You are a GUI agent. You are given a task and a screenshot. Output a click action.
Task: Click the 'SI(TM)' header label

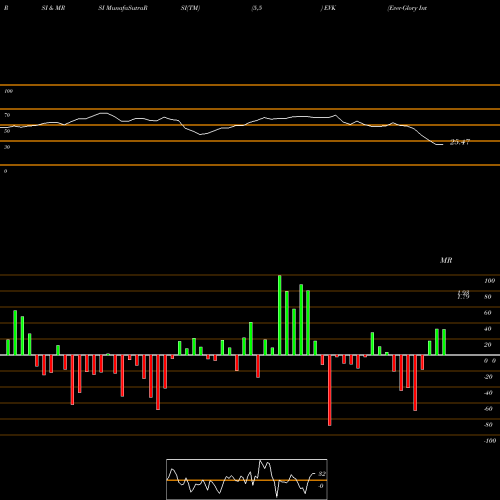point(190,8)
